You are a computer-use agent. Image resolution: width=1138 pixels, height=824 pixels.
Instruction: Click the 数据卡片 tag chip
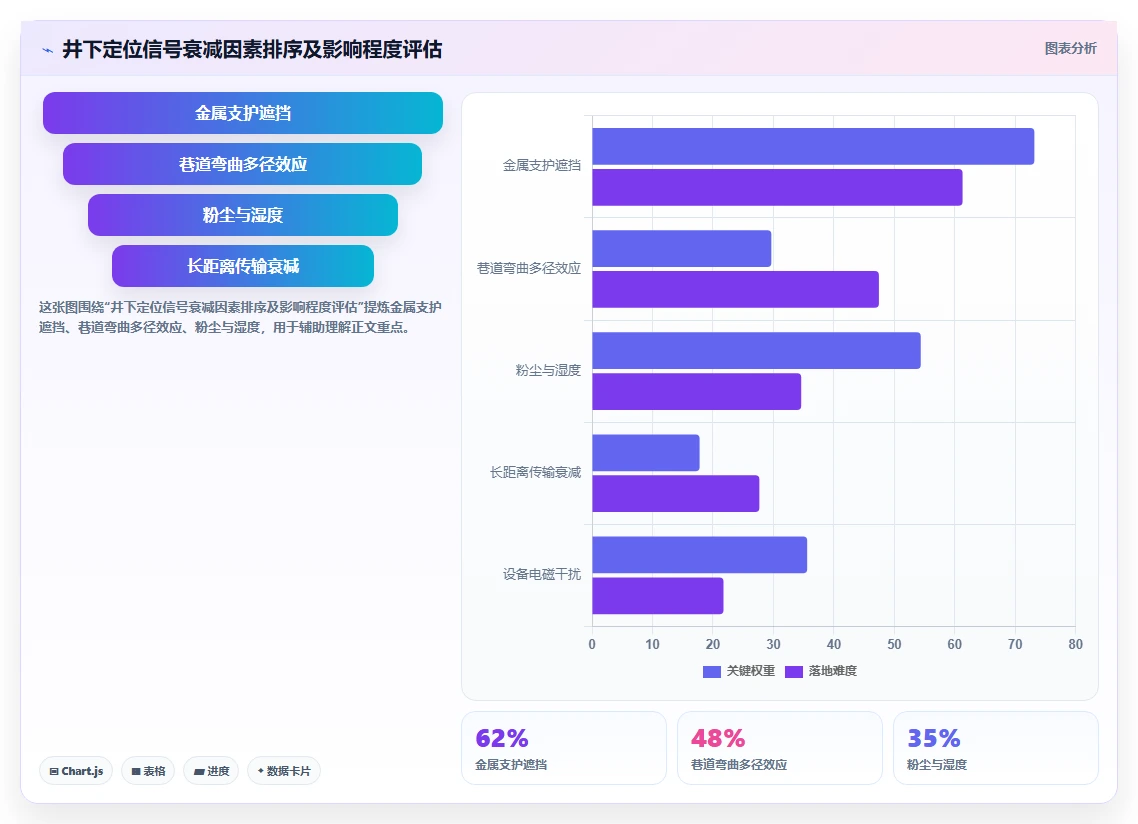tap(284, 771)
